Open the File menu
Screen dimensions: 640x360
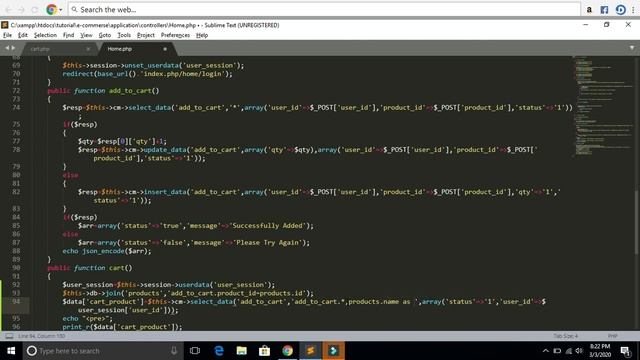(7, 35)
